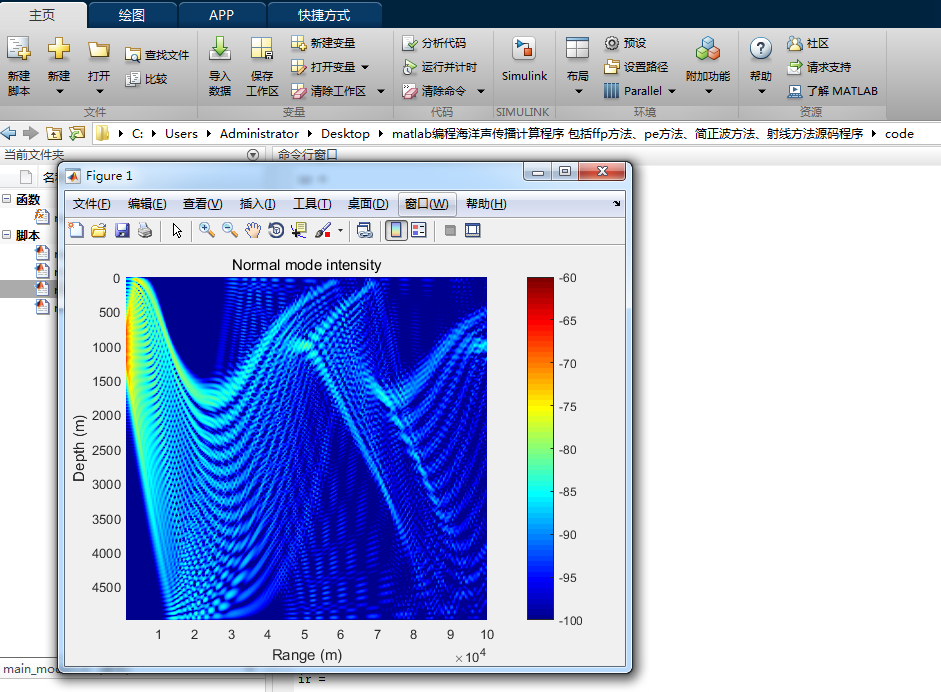Click 查找文件 button
The height and width of the screenshot is (692, 941).
coord(157,55)
